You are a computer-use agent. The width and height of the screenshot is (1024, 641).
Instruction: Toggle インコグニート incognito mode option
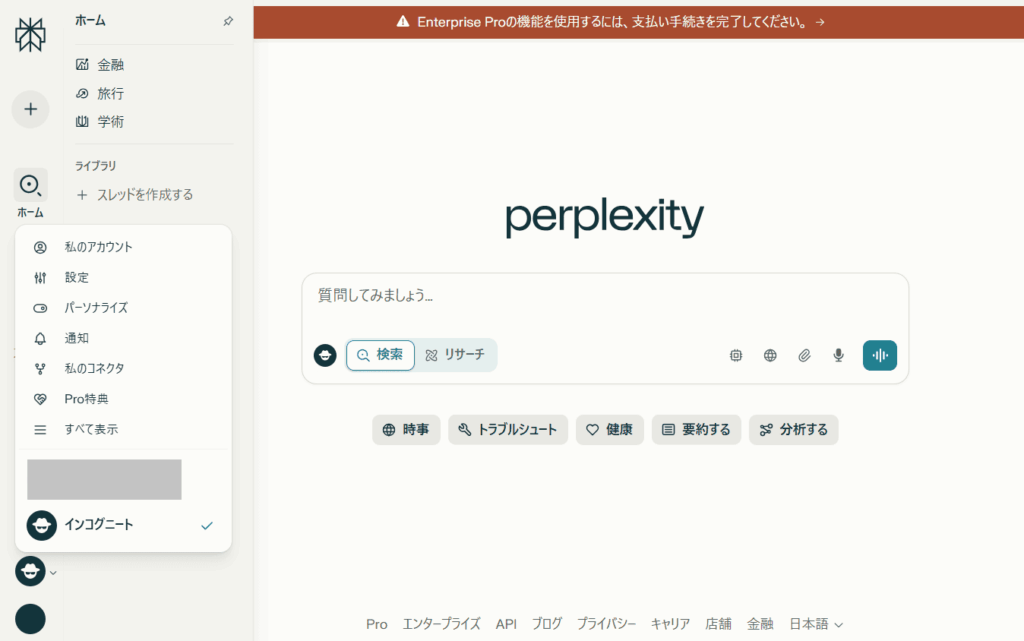(x=123, y=525)
